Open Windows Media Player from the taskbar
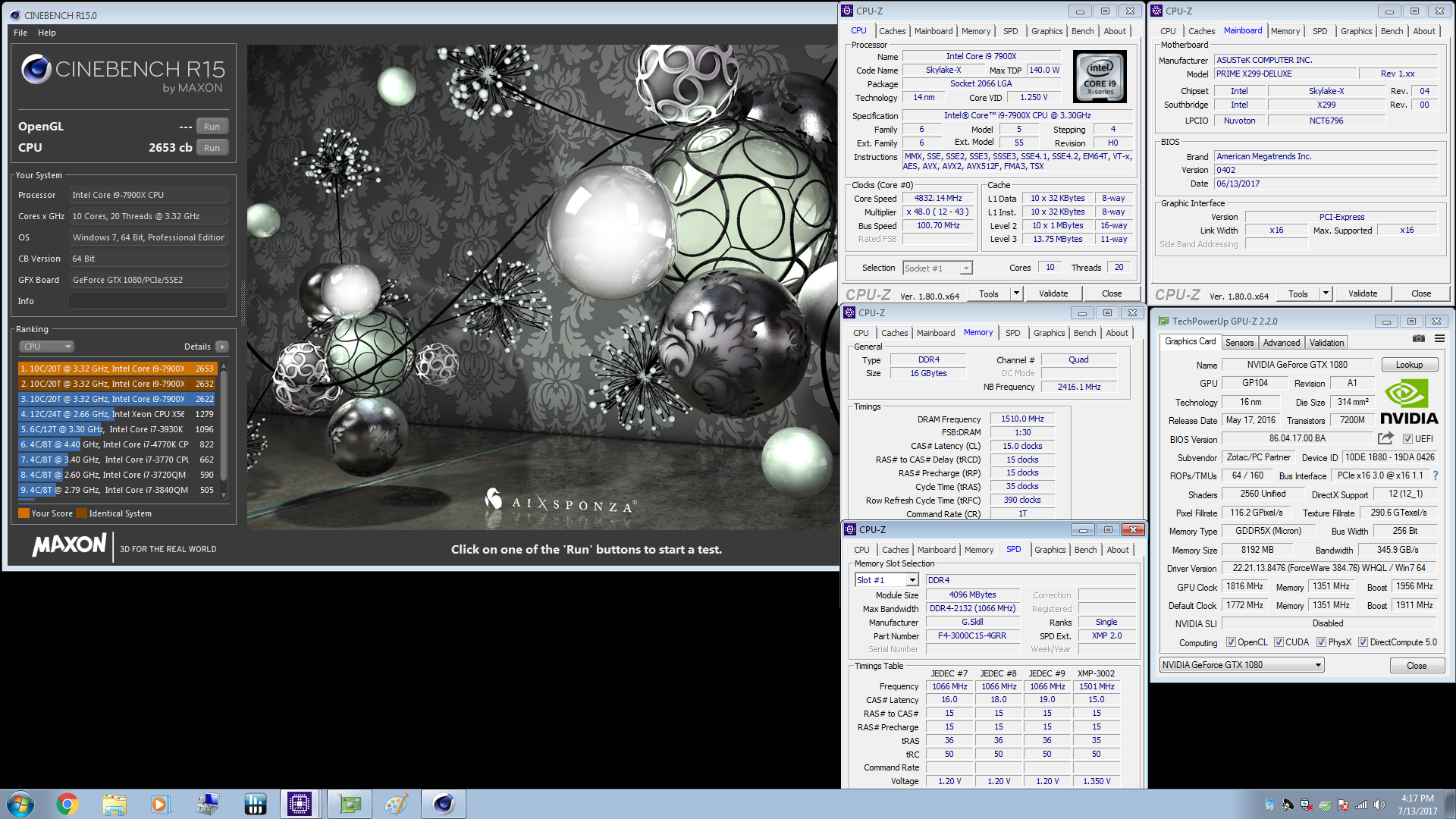1456x819 pixels. click(x=159, y=804)
